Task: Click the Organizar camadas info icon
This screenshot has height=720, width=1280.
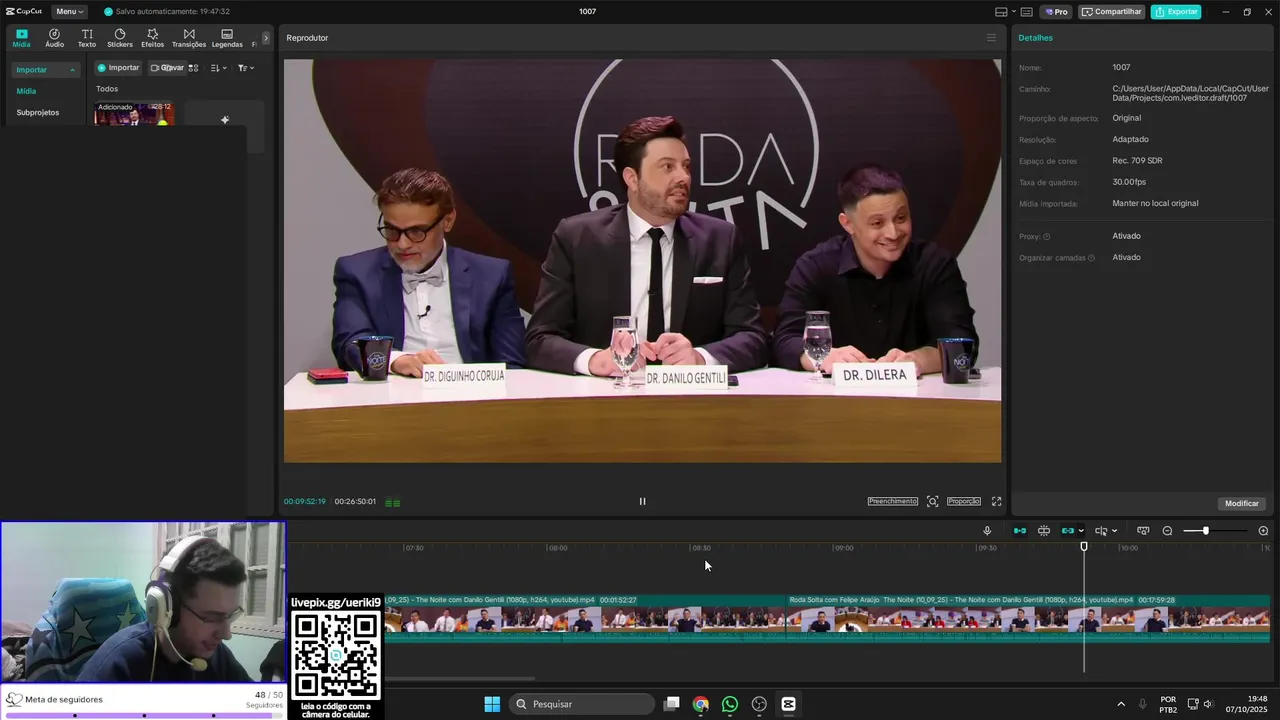Action: pyautogui.click(x=1091, y=258)
